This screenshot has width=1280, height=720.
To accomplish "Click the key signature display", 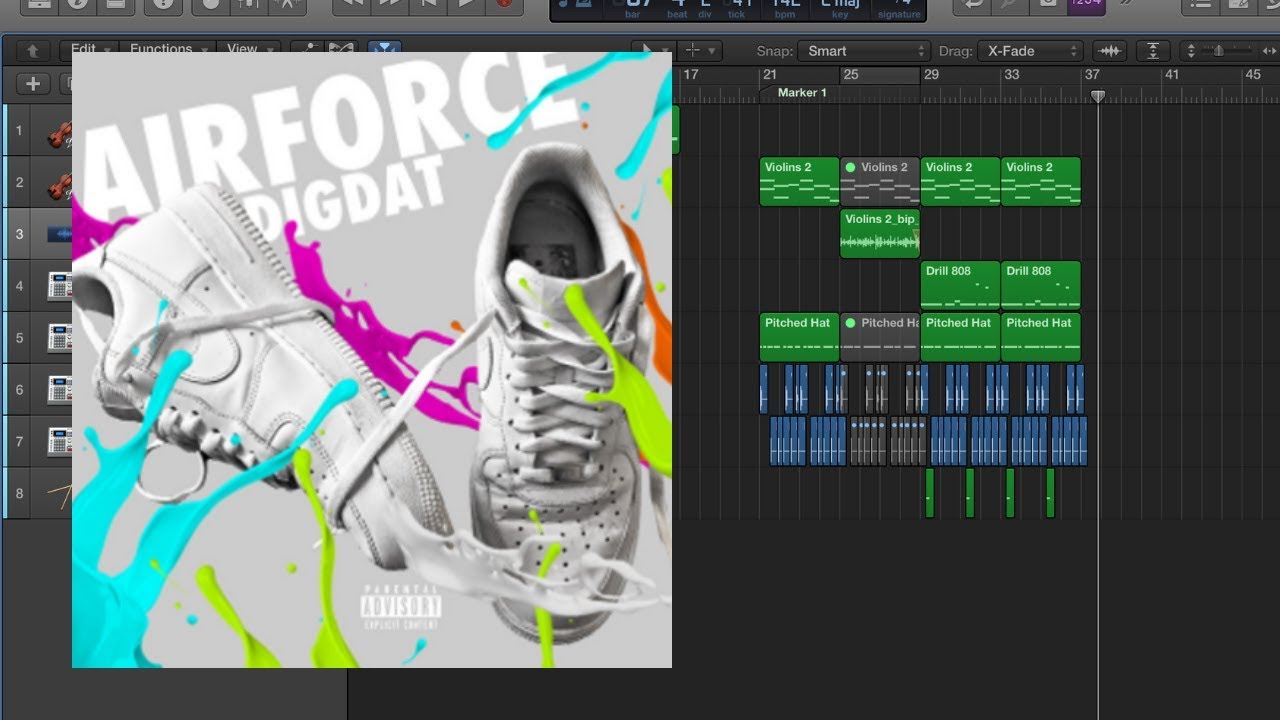I will click(840, 8).
